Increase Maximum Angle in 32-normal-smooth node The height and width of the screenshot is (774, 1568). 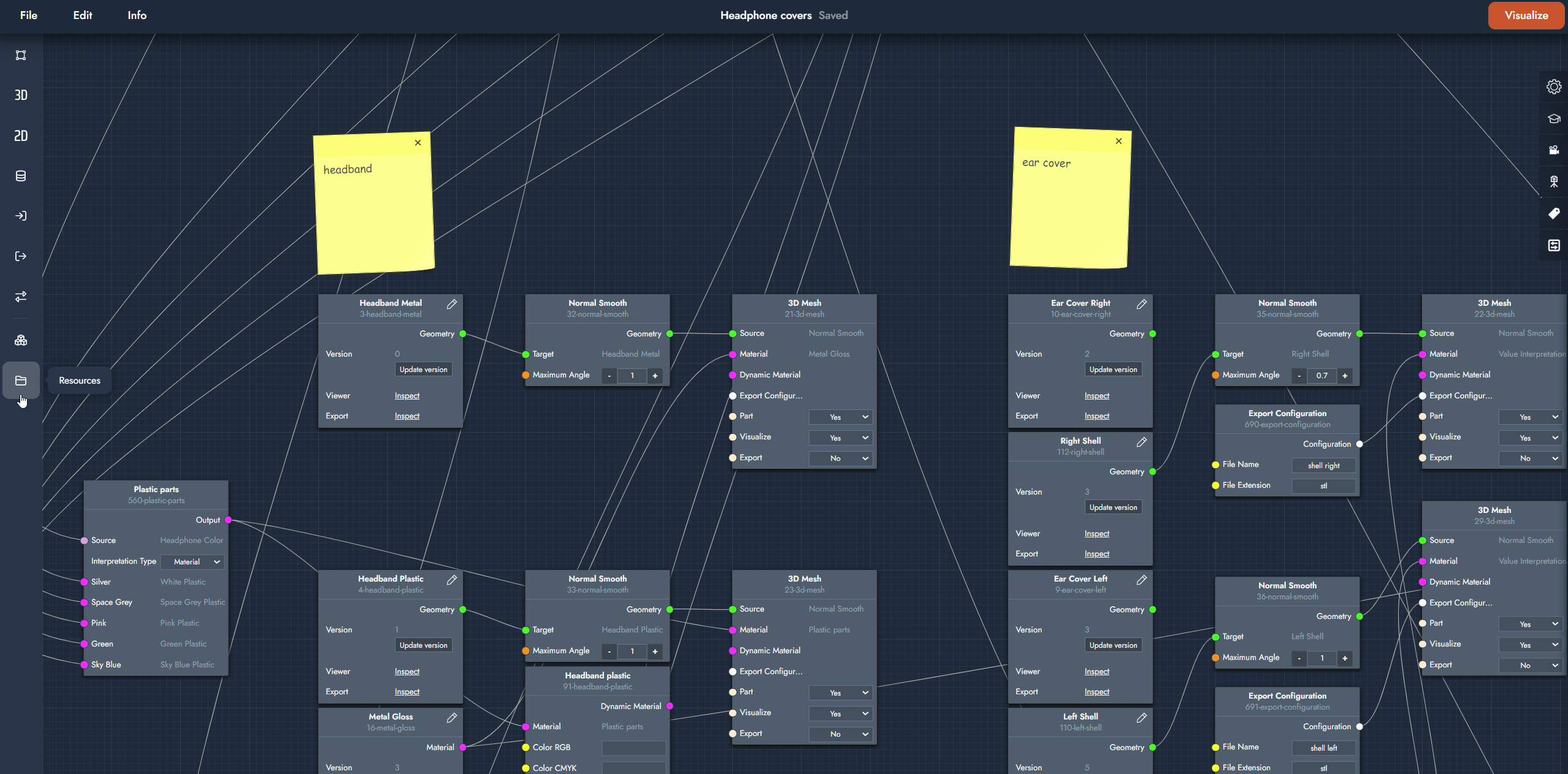pos(655,376)
